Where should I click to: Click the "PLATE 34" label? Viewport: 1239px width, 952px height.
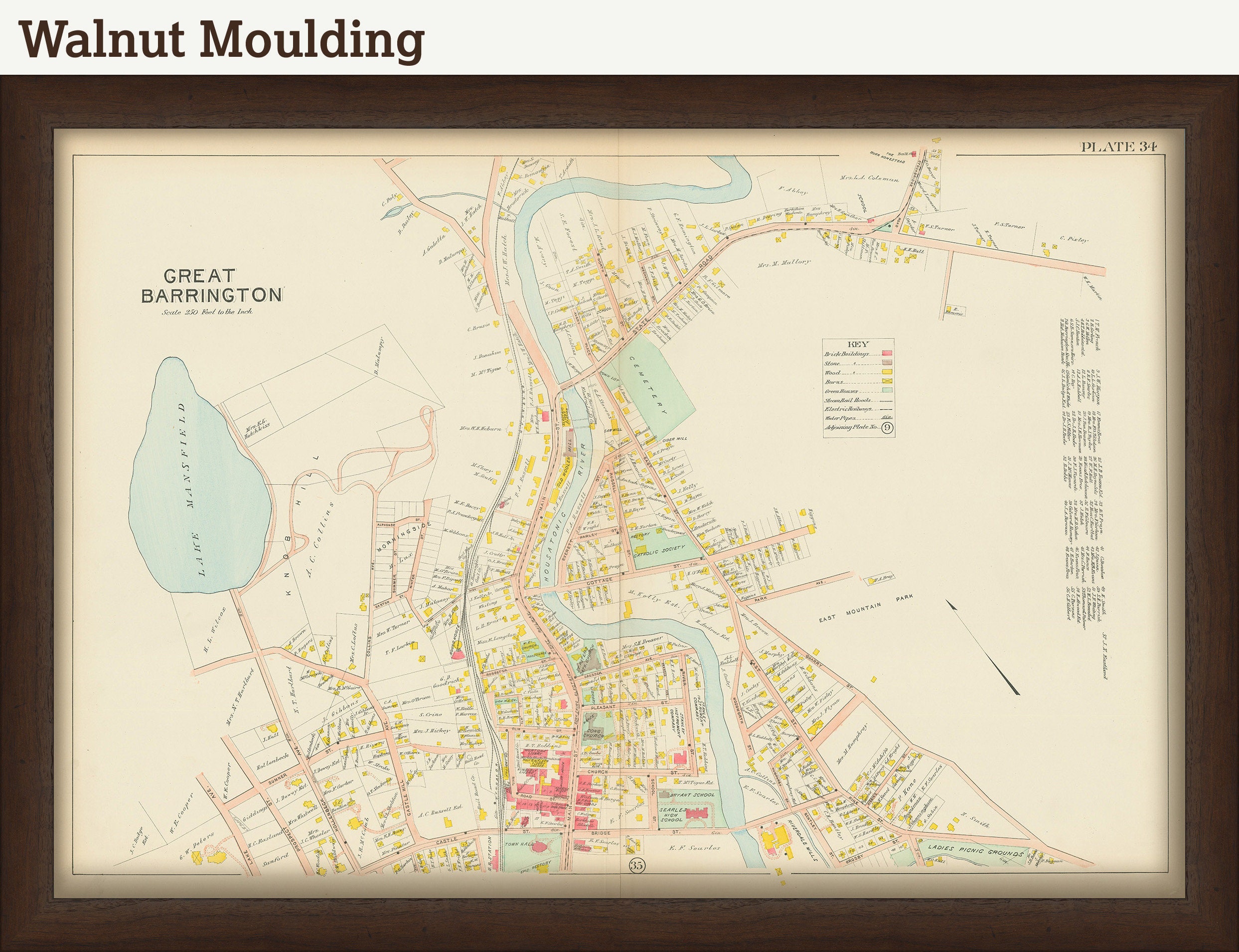coord(1119,147)
